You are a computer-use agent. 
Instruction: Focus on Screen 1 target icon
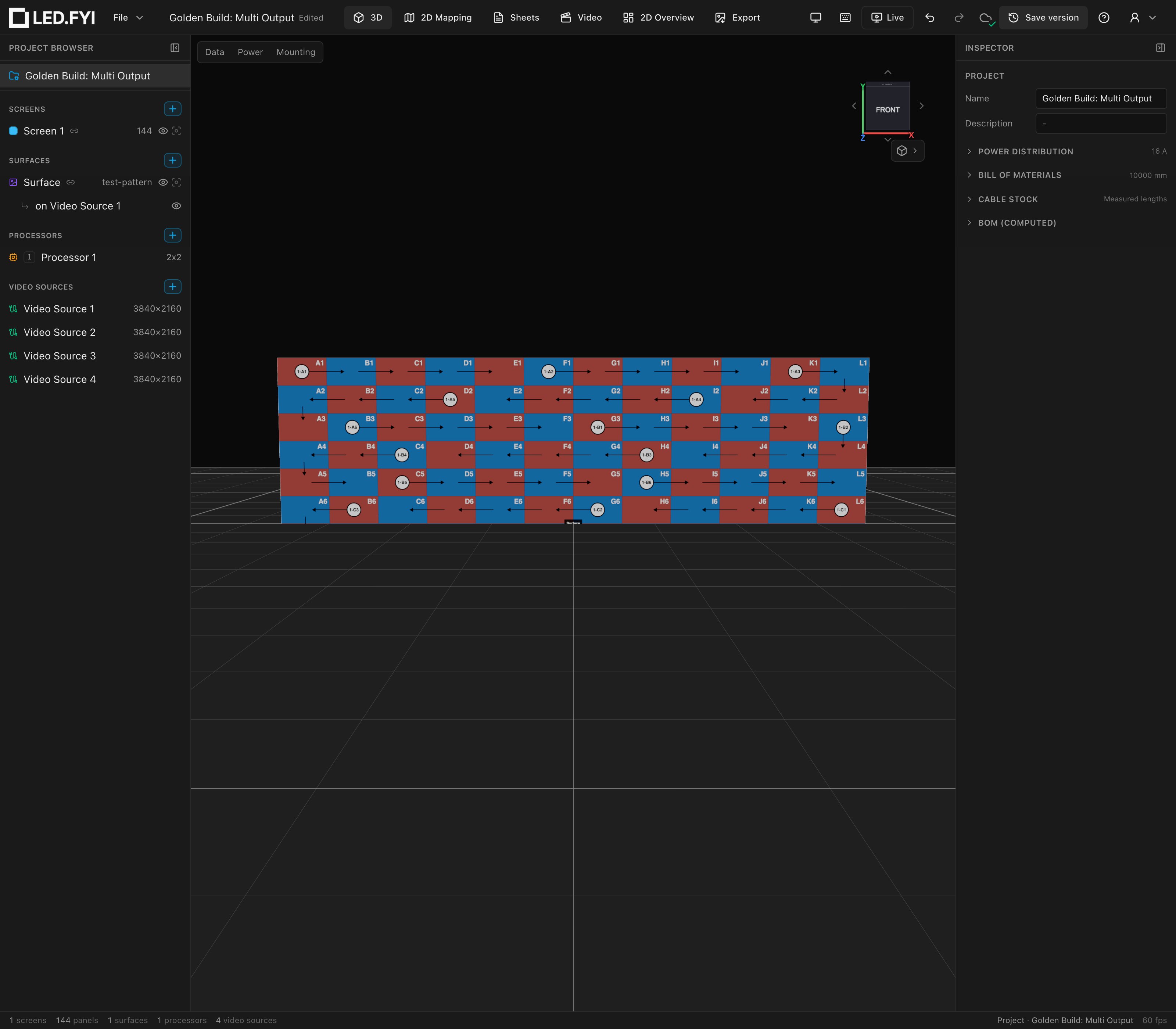tap(177, 131)
